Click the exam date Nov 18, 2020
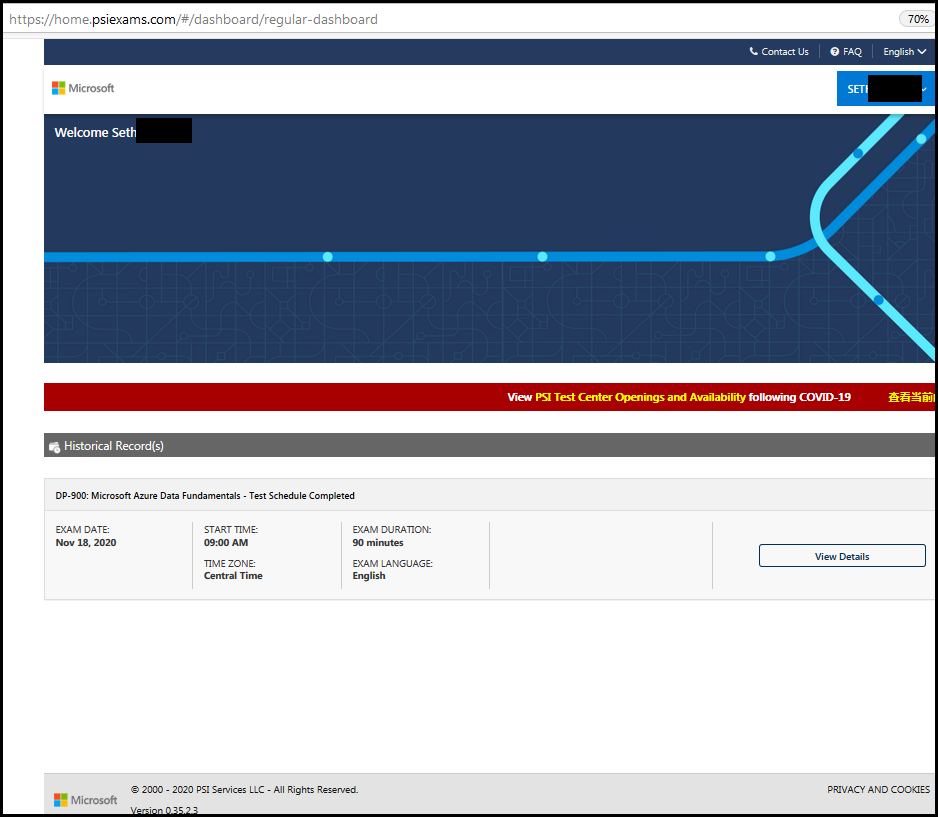This screenshot has height=817, width=938. click(86, 542)
